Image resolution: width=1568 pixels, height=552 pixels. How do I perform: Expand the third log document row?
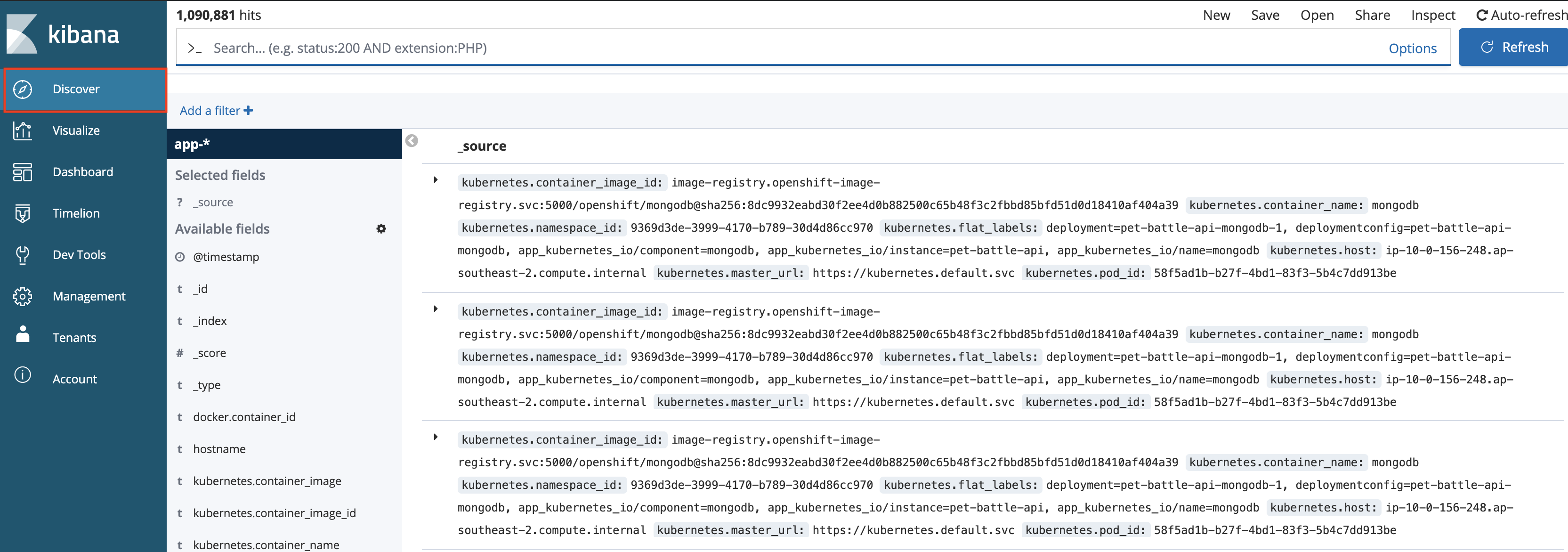point(436,438)
